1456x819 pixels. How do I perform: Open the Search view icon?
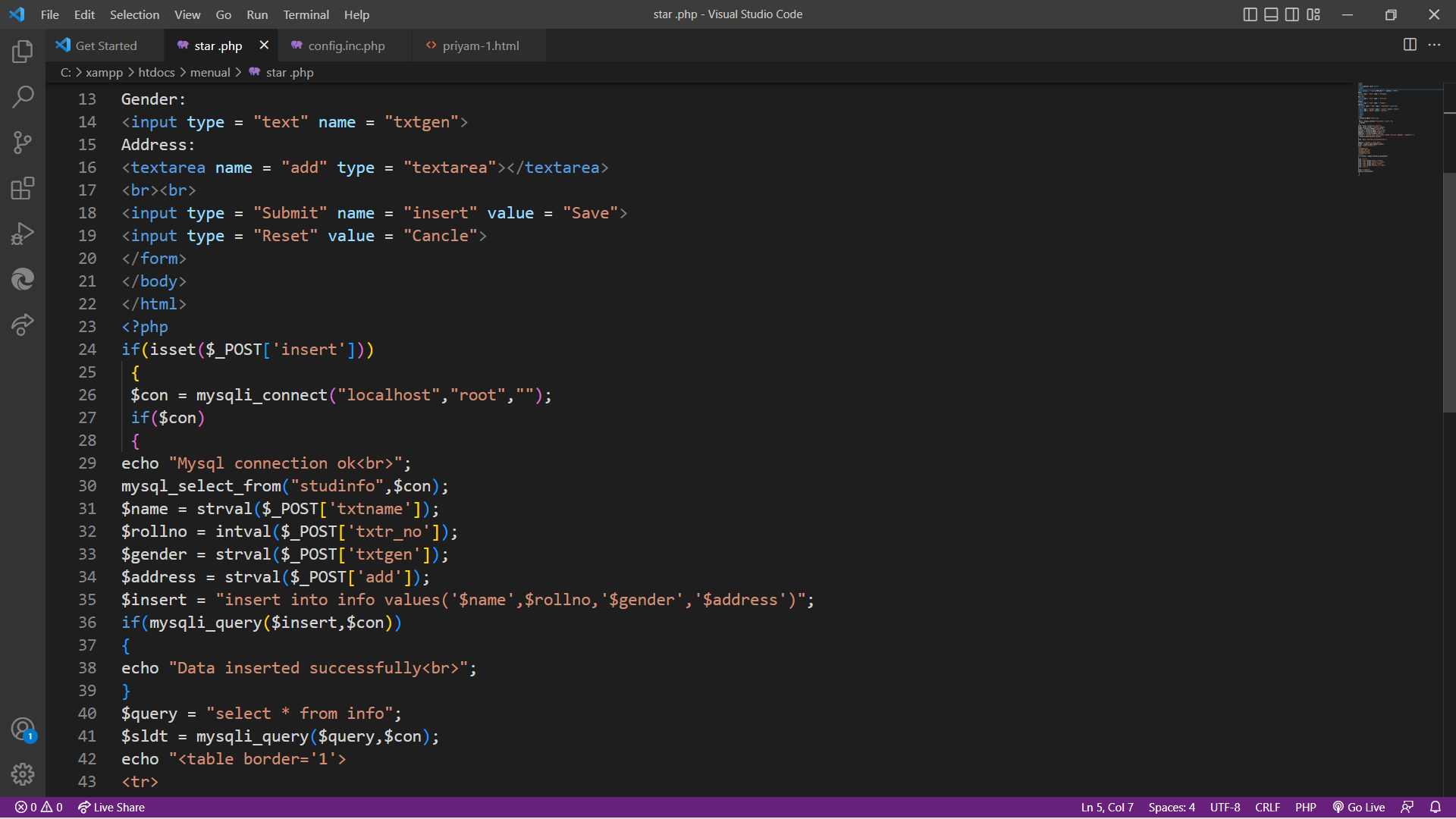[23, 97]
